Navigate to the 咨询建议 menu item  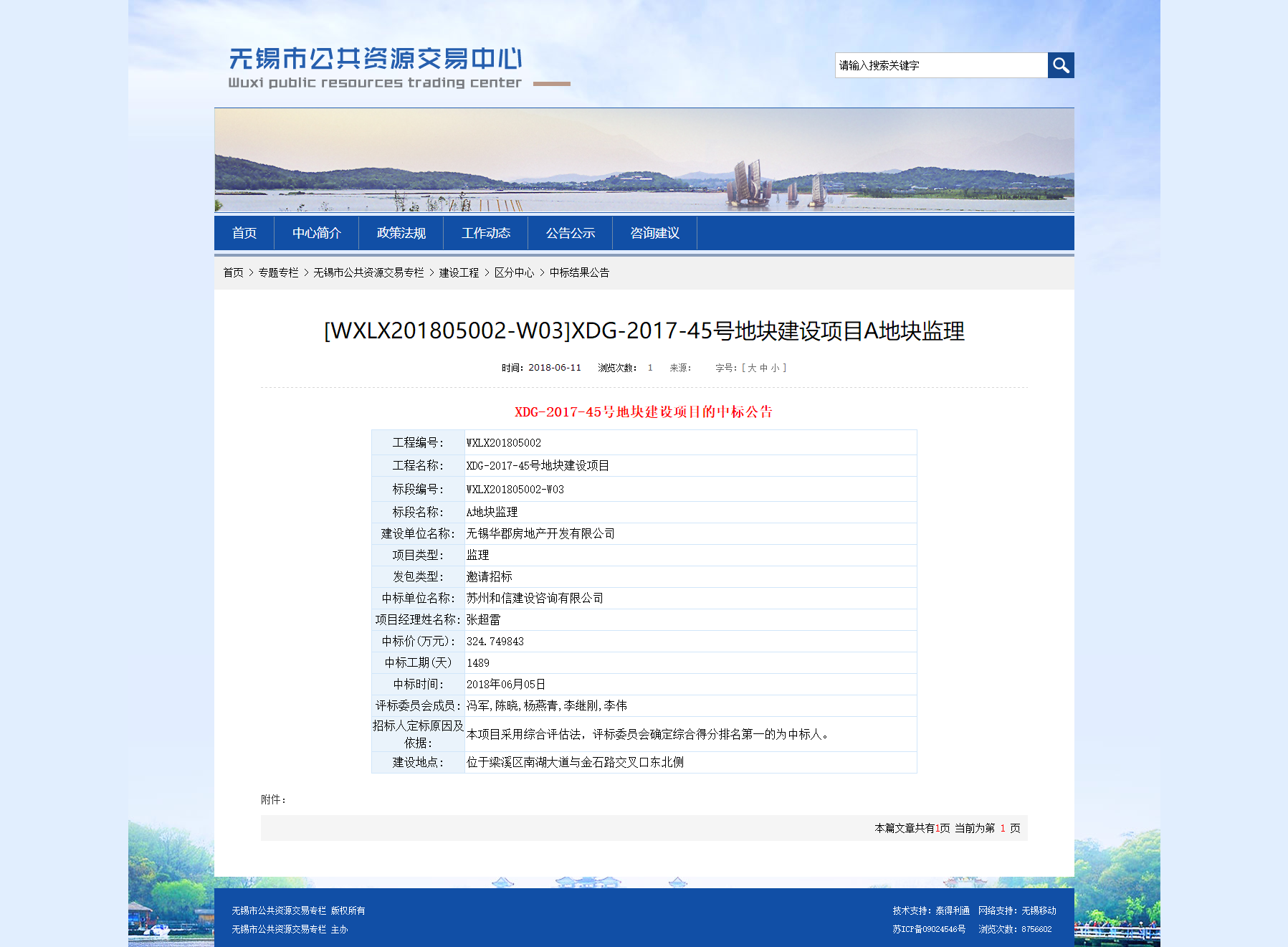point(654,233)
